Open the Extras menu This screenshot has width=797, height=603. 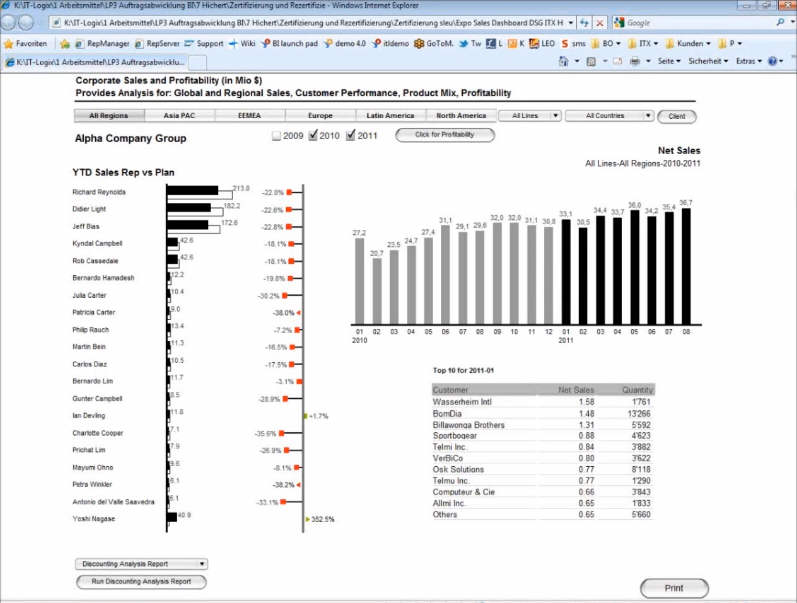[749, 61]
